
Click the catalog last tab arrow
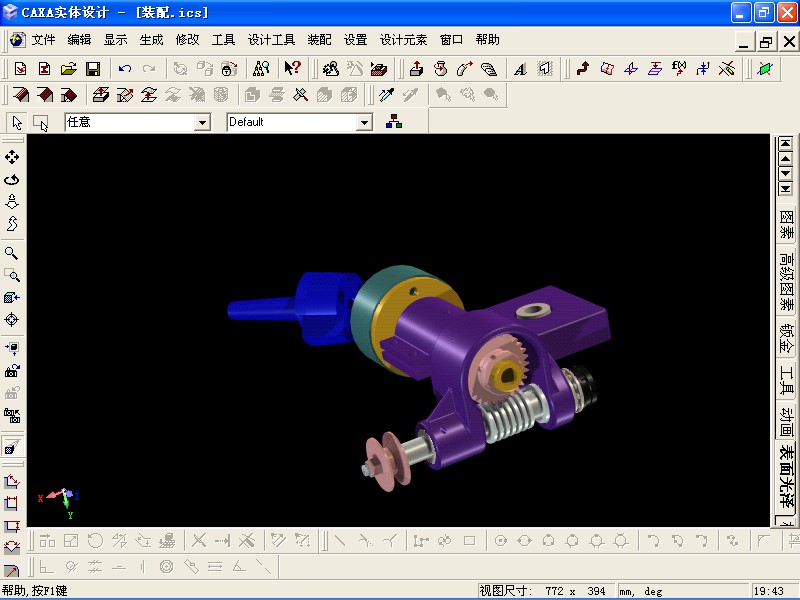click(785, 189)
